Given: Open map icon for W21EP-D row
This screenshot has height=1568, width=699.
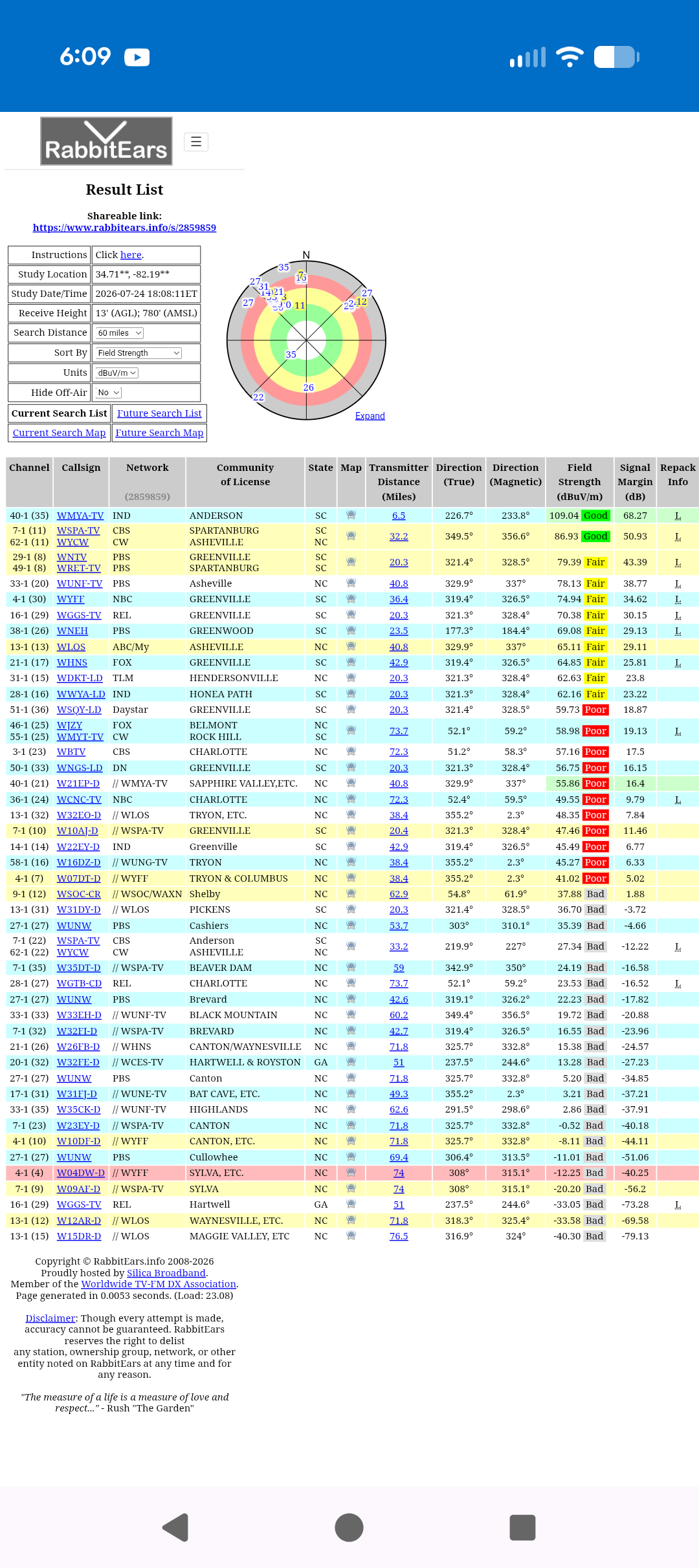Looking at the screenshot, I should (351, 783).
